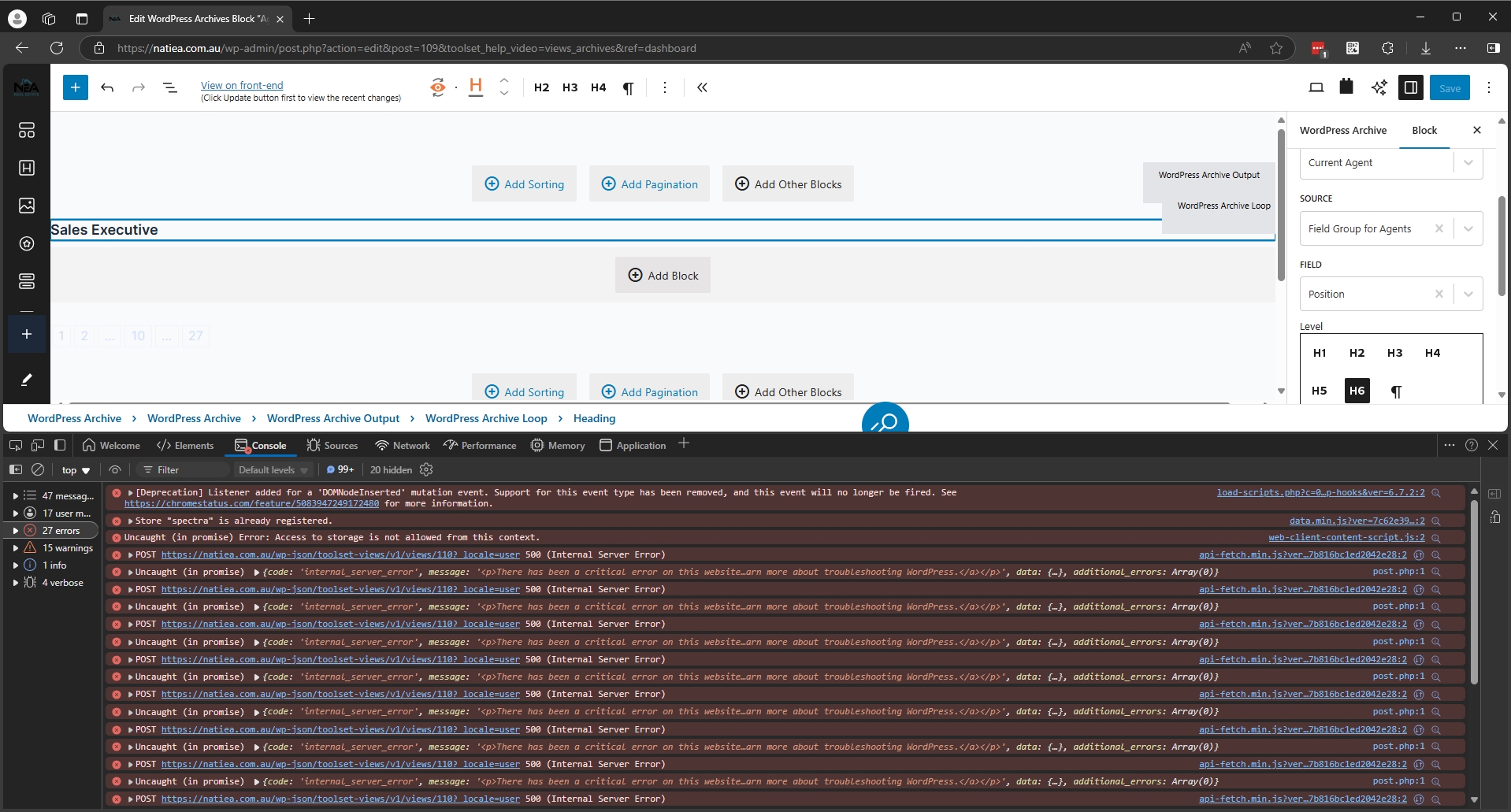Screen dimensions: 1511x812
Task: Select paragraph level in sidebar
Action: coord(1395,391)
